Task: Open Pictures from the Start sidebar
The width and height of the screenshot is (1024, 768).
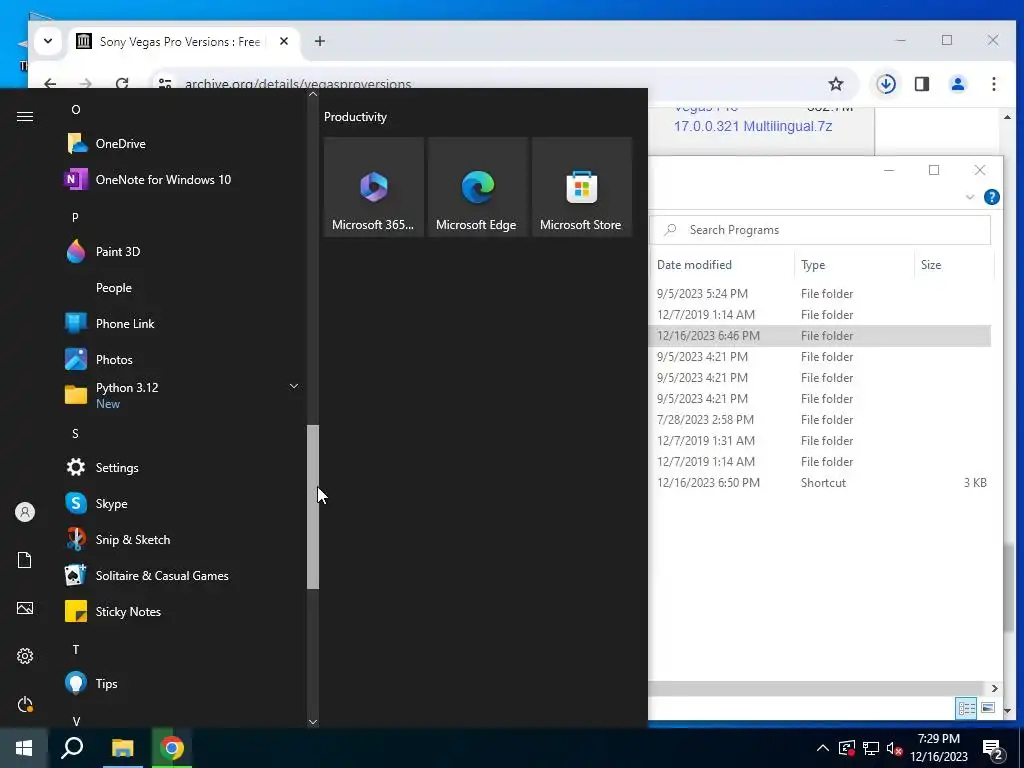Action: (25, 608)
